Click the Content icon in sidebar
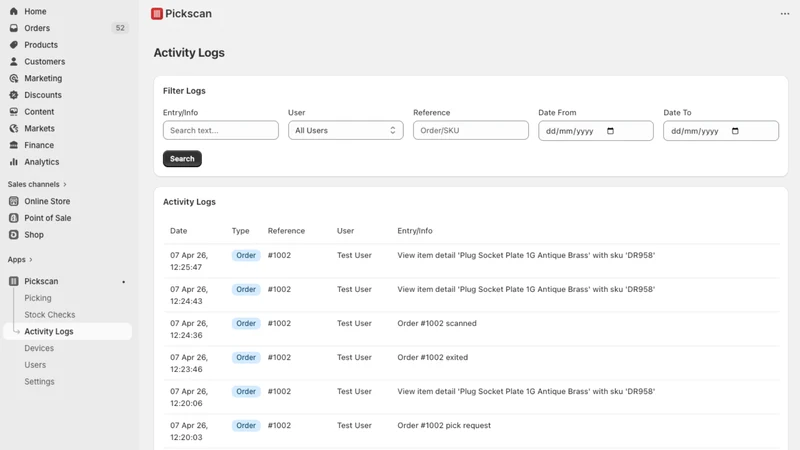The image size is (800, 450). 14,112
